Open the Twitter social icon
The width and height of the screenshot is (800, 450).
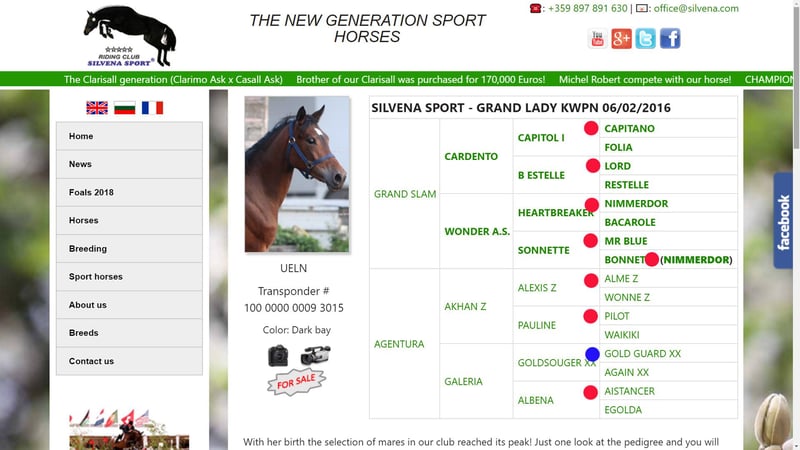tap(646, 39)
